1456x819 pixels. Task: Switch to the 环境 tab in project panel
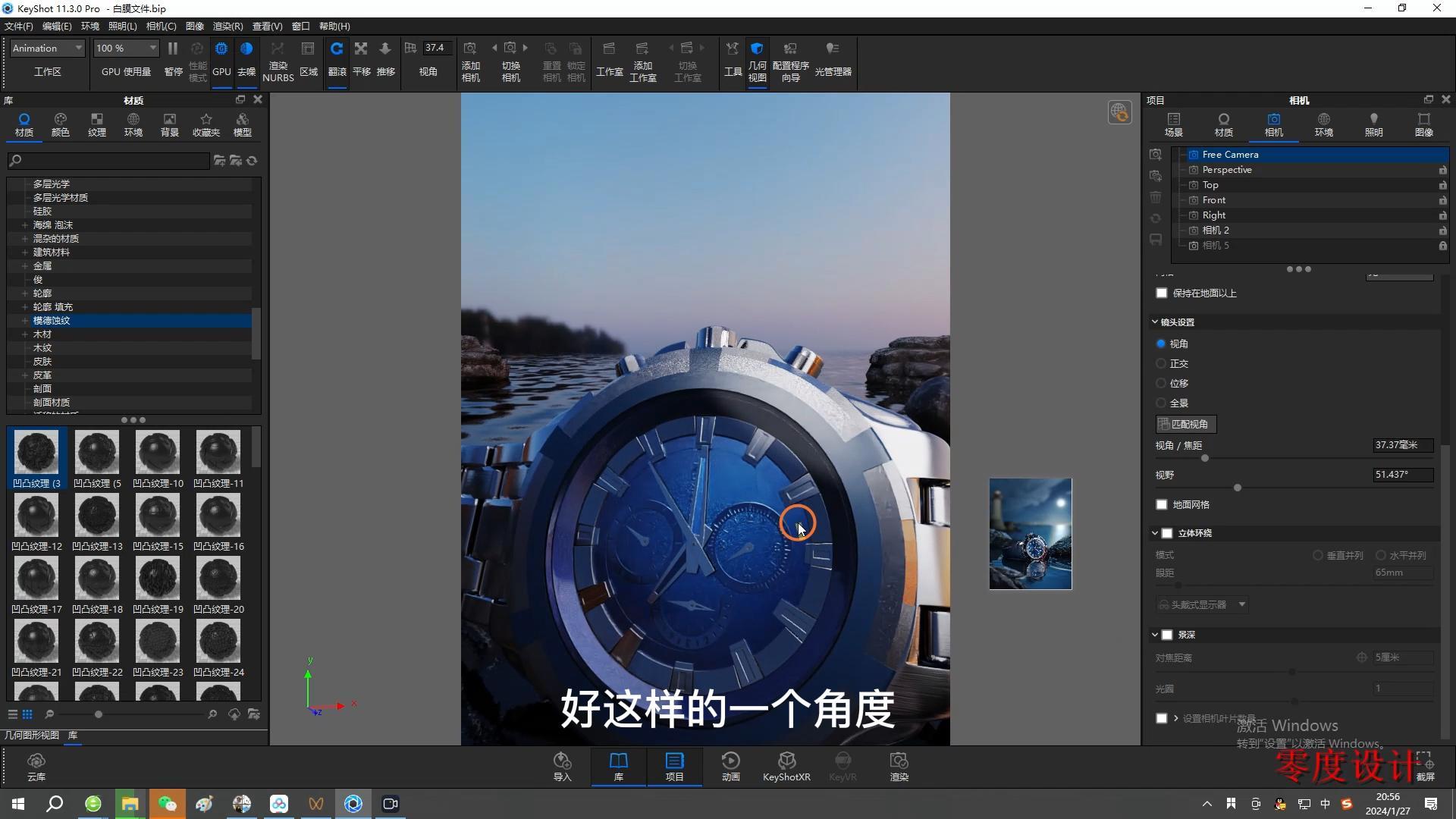[1323, 125]
